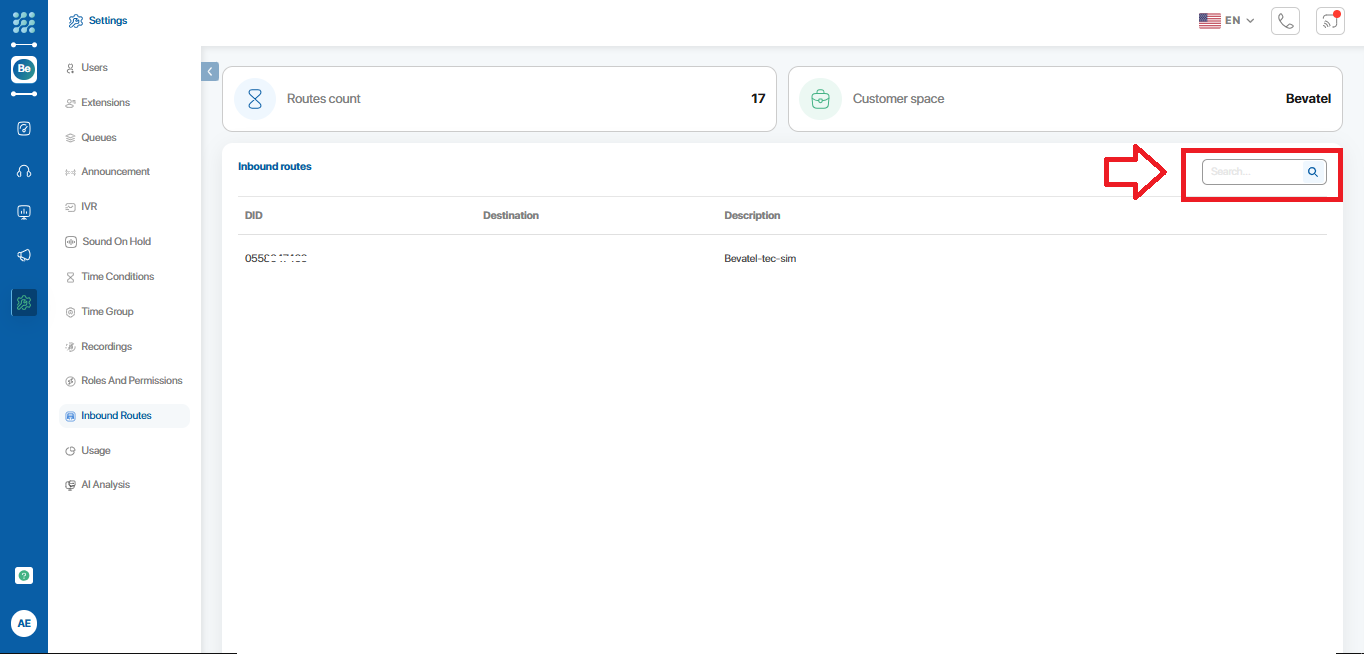The image size is (1364, 654).
Task: Click the Bevatel-tec-sim route row
Action: (x=760, y=259)
